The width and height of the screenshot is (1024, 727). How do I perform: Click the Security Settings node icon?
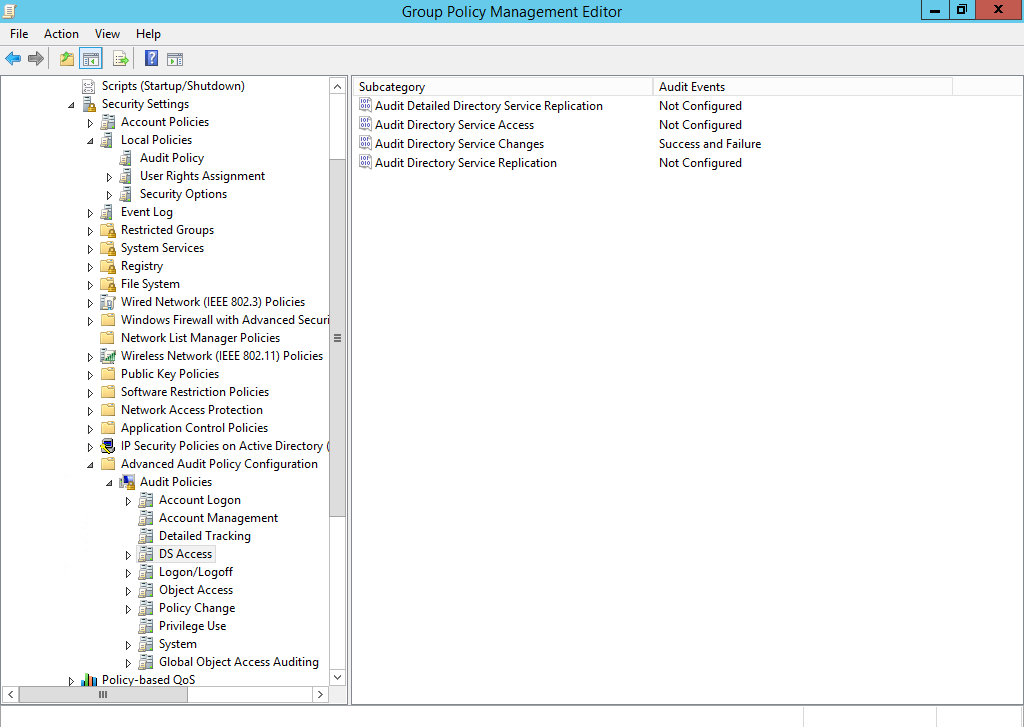click(89, 104)
